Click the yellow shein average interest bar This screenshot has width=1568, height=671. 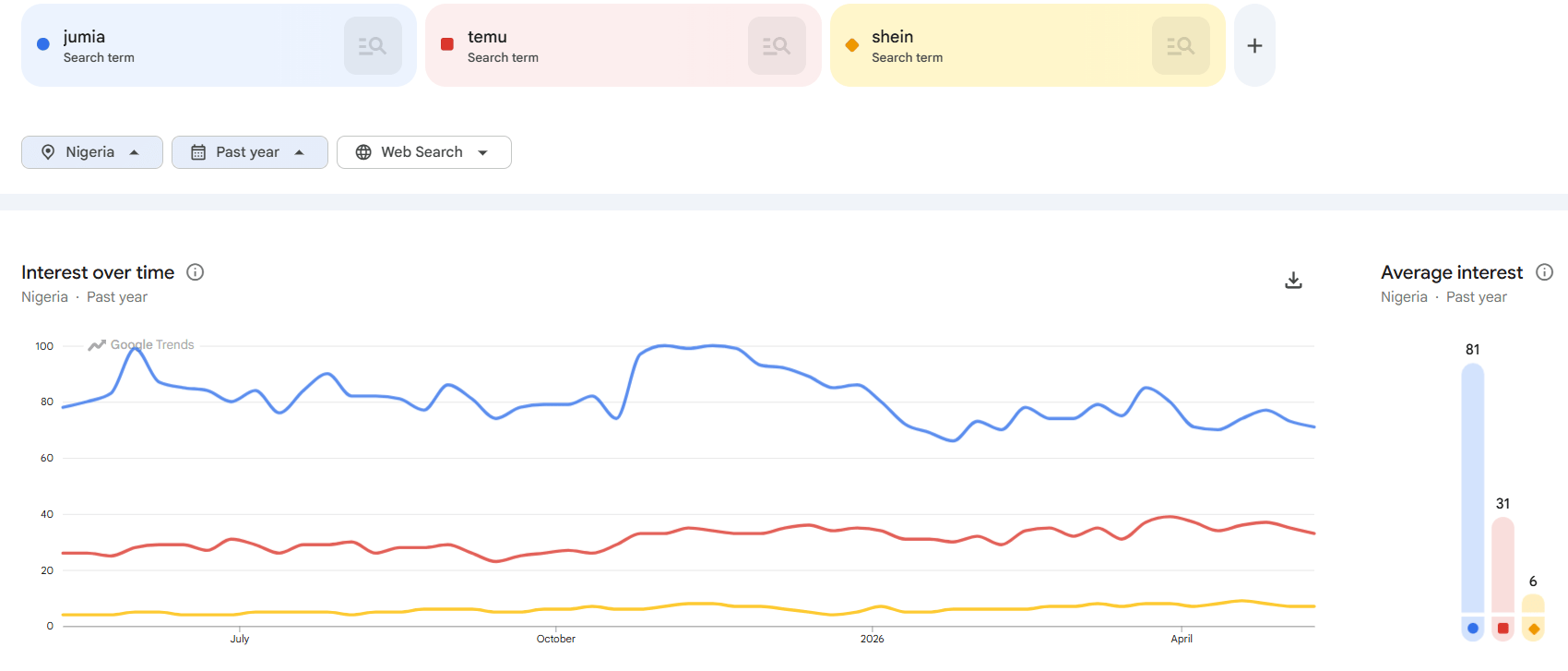[1533, 603]
